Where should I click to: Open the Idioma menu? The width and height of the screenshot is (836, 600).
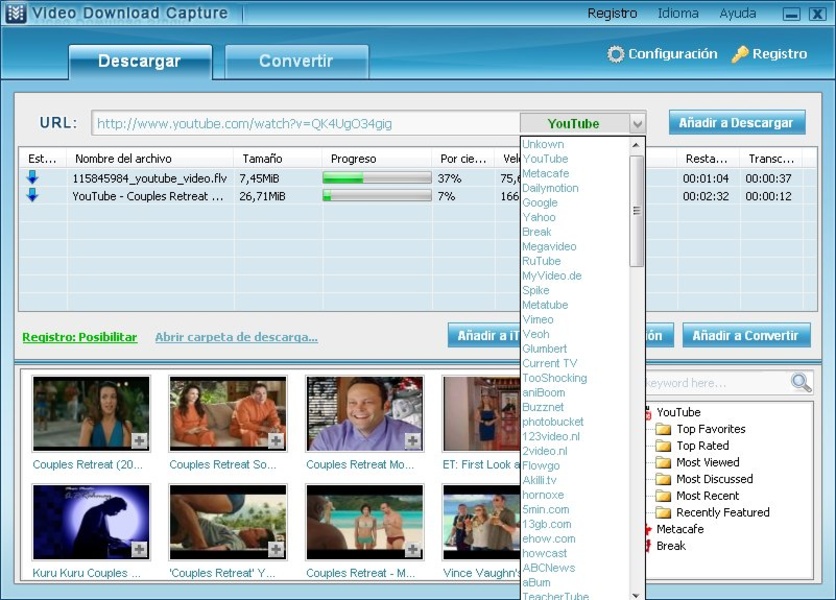click(678, 13)
